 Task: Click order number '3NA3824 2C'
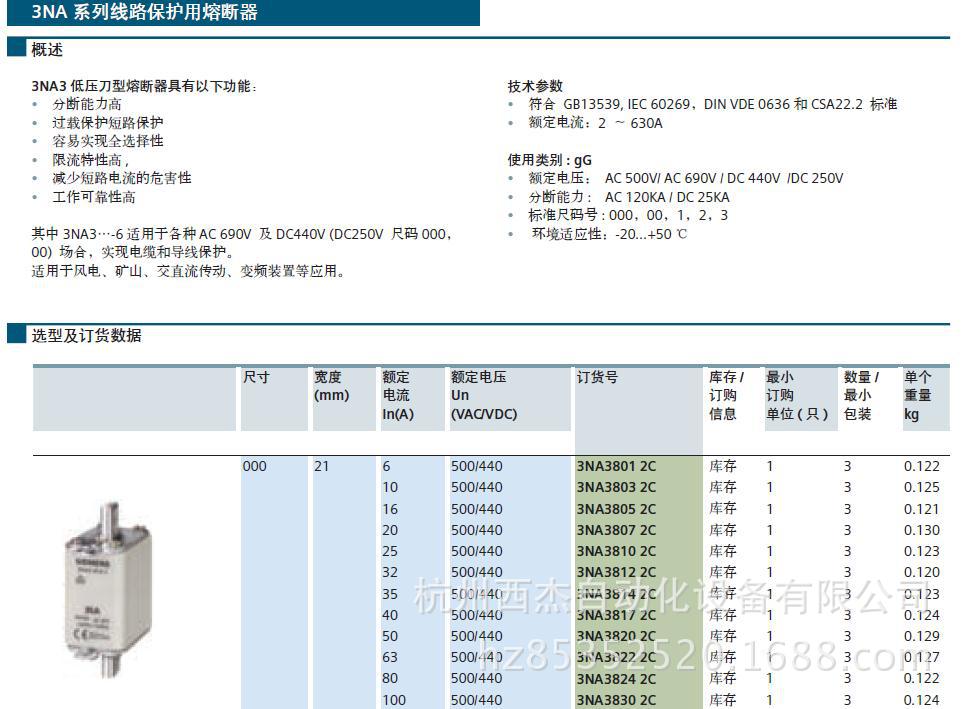point(616,679)
